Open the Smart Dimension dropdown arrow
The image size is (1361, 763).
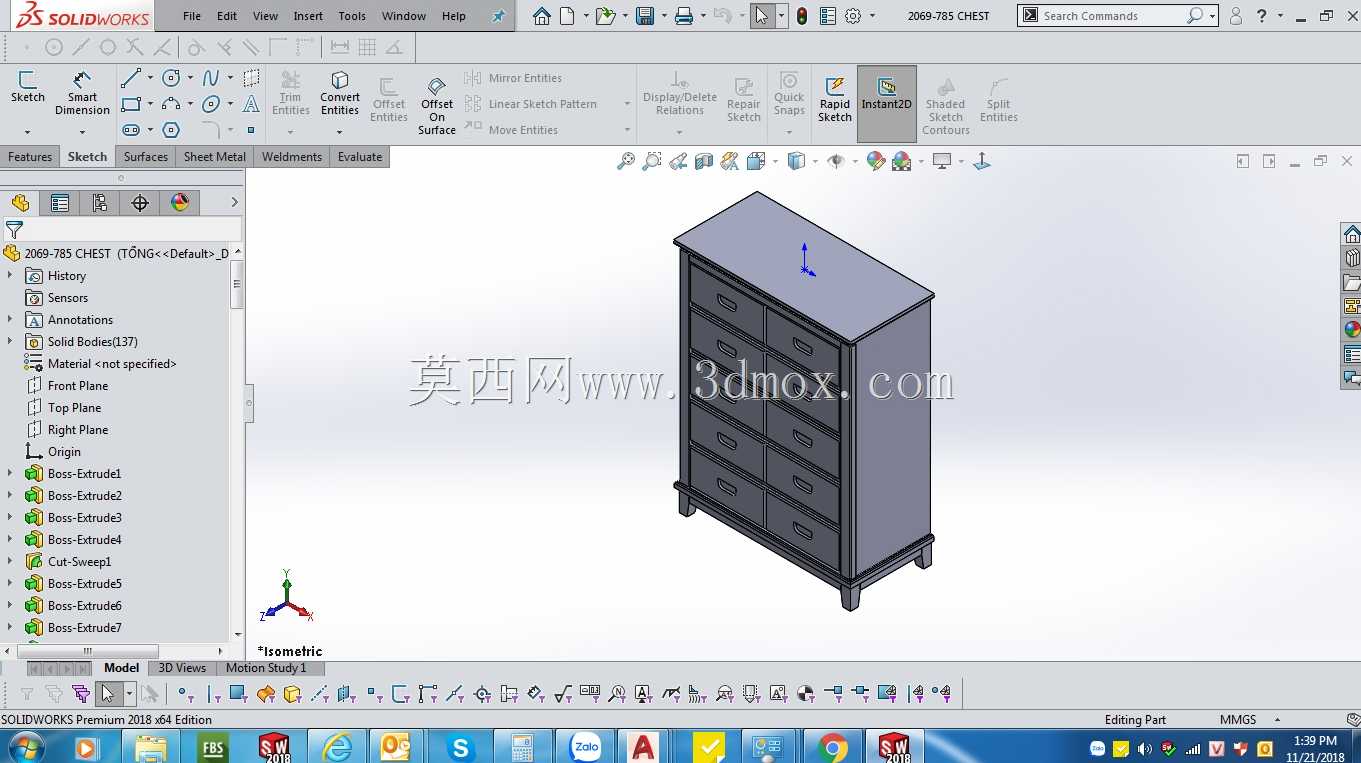click(x=82, y=132)
